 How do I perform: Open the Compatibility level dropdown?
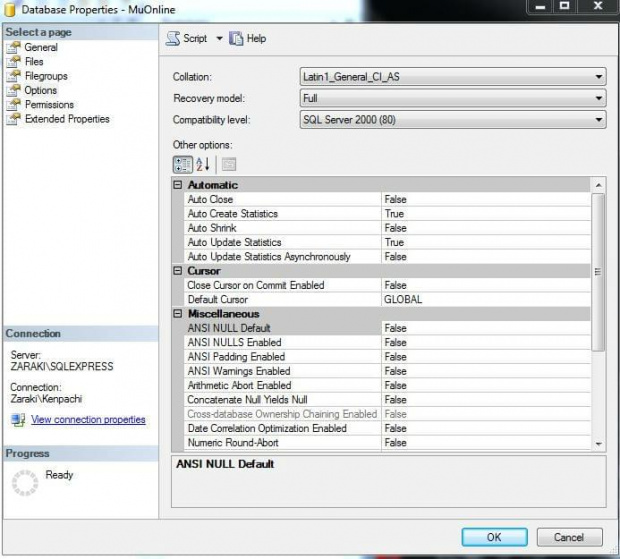(598, 120)
